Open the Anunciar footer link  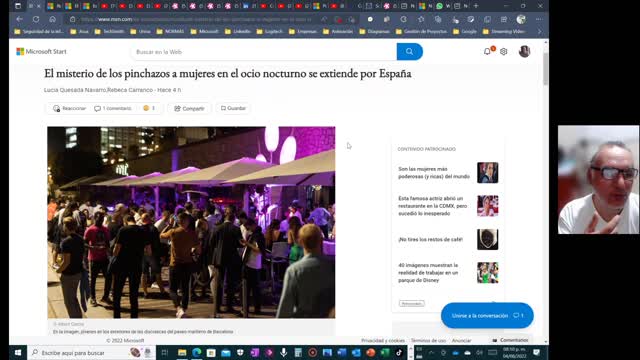pyautogui.click(x=461, y=340)
